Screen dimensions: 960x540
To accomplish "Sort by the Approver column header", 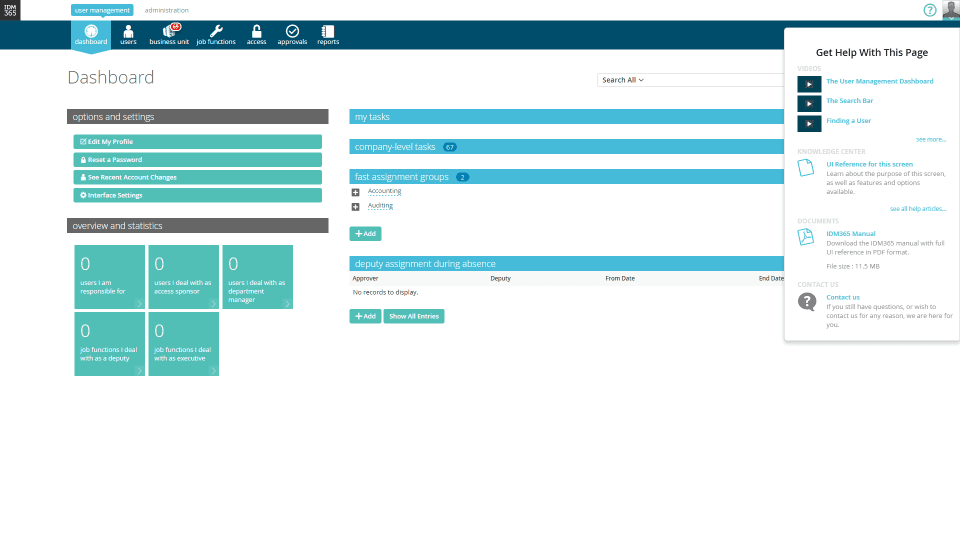I will pyautogui.click(x=366, y=279).
